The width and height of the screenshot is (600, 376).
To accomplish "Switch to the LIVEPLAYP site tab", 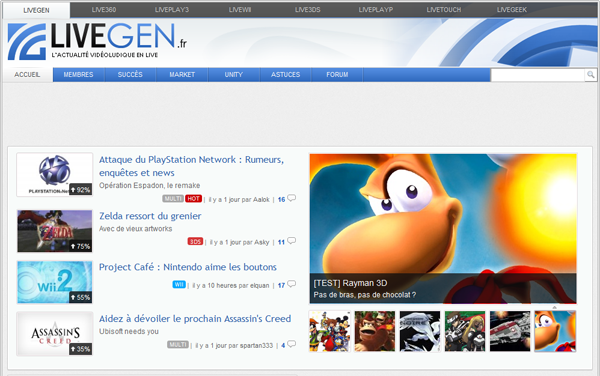I will click(376, 10).
